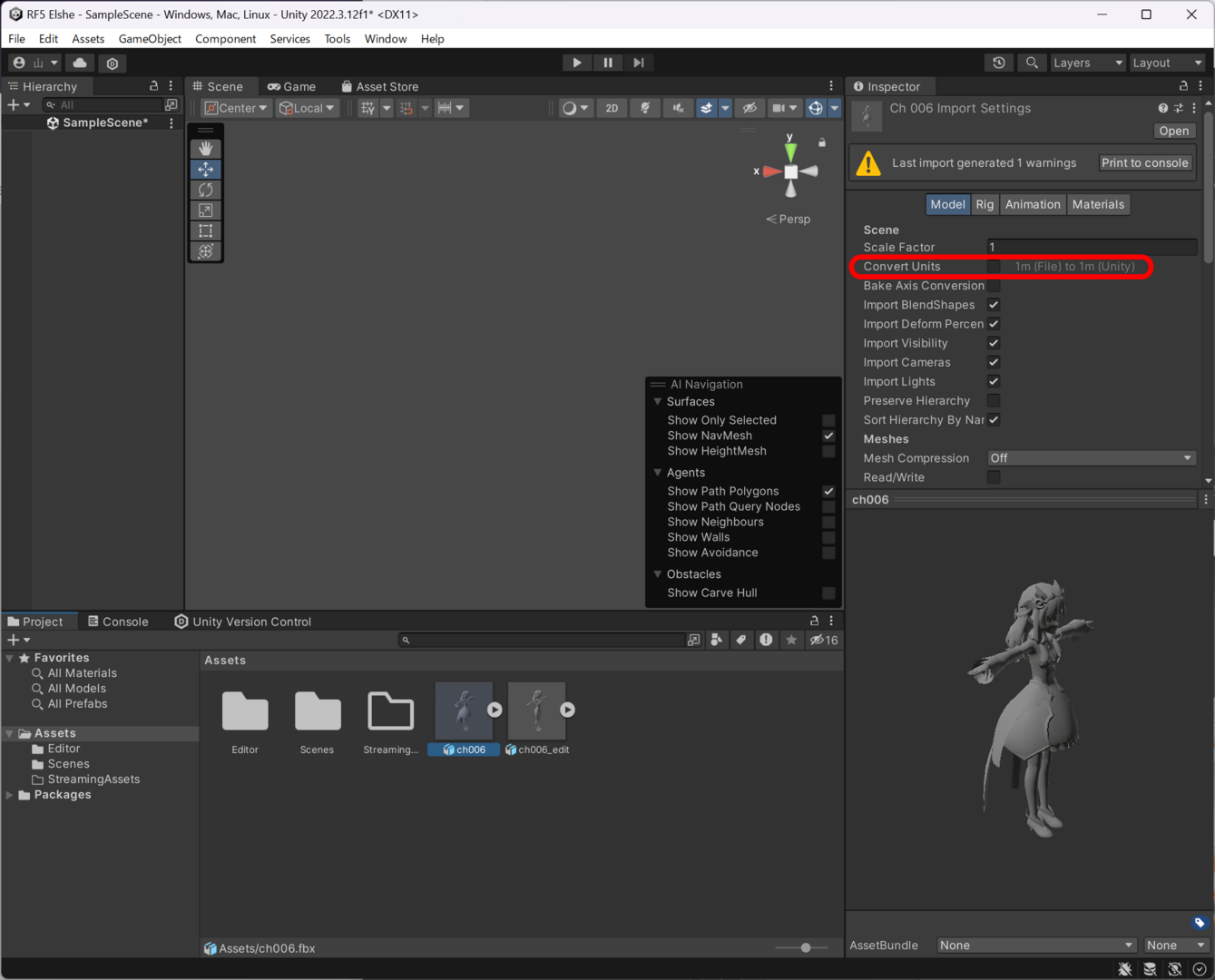Open the GameObject menu

[150, 39]
